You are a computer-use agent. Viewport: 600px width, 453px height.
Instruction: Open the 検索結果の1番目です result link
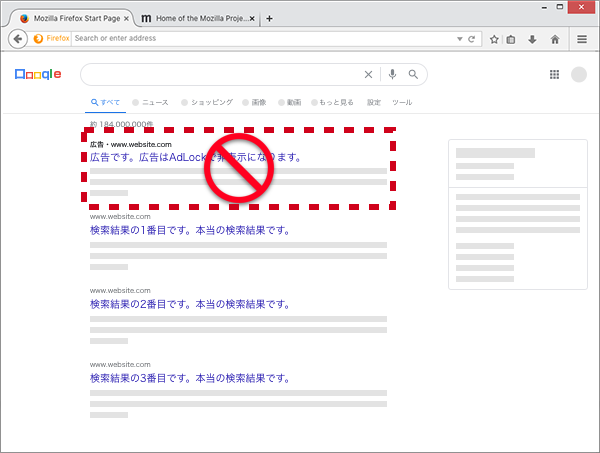coord(190,230)
